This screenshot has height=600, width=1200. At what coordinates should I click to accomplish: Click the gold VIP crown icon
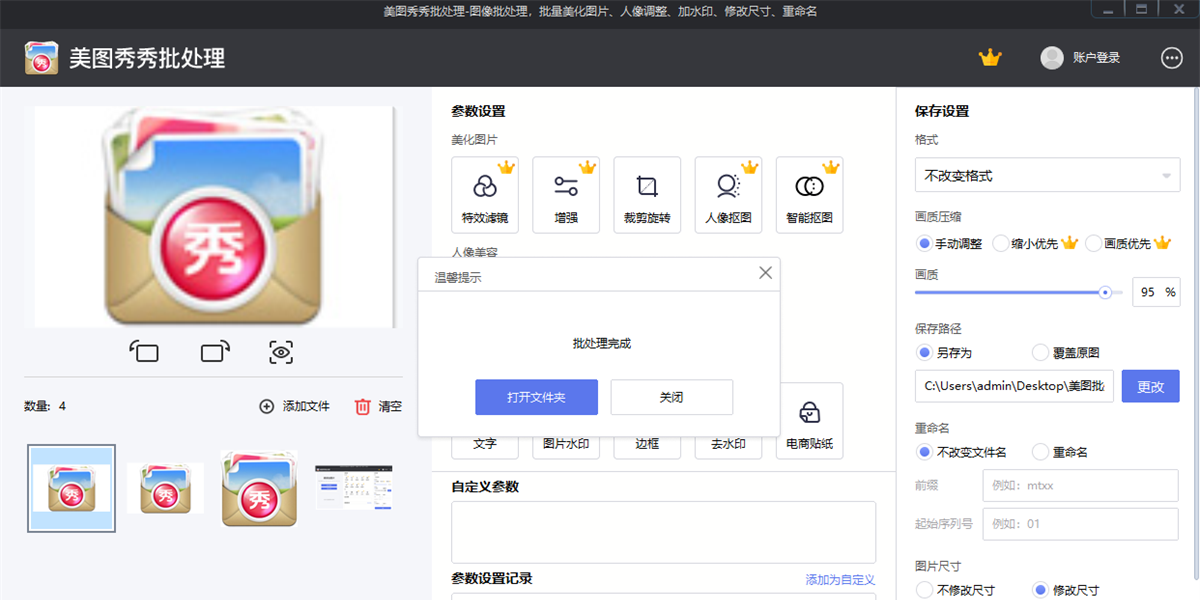(x=990, y=58)
